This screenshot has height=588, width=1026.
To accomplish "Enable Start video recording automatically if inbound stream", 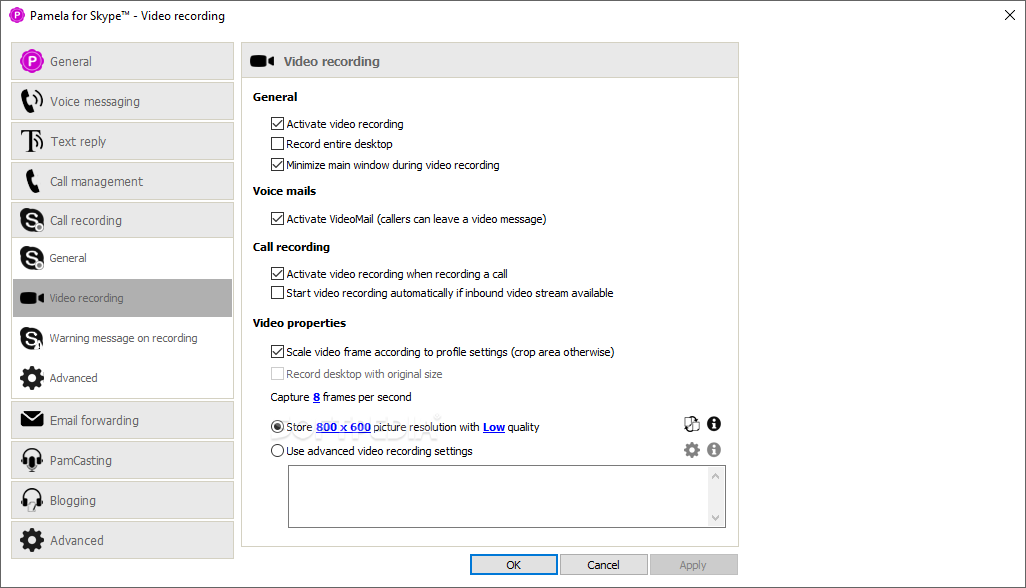I will (x=277, y=293).
